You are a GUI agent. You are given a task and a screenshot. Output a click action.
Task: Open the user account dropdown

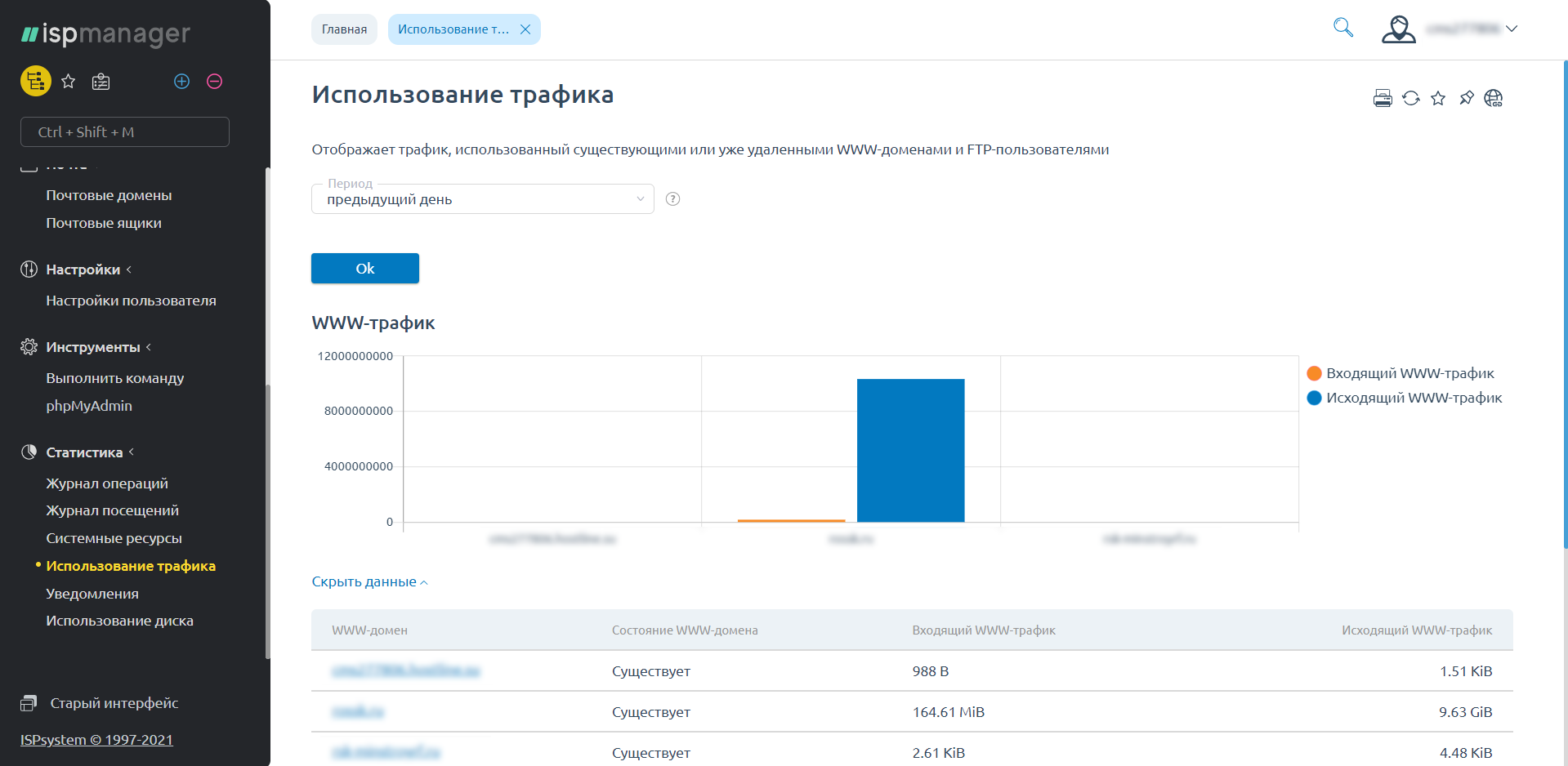(x=1449, y=29)
